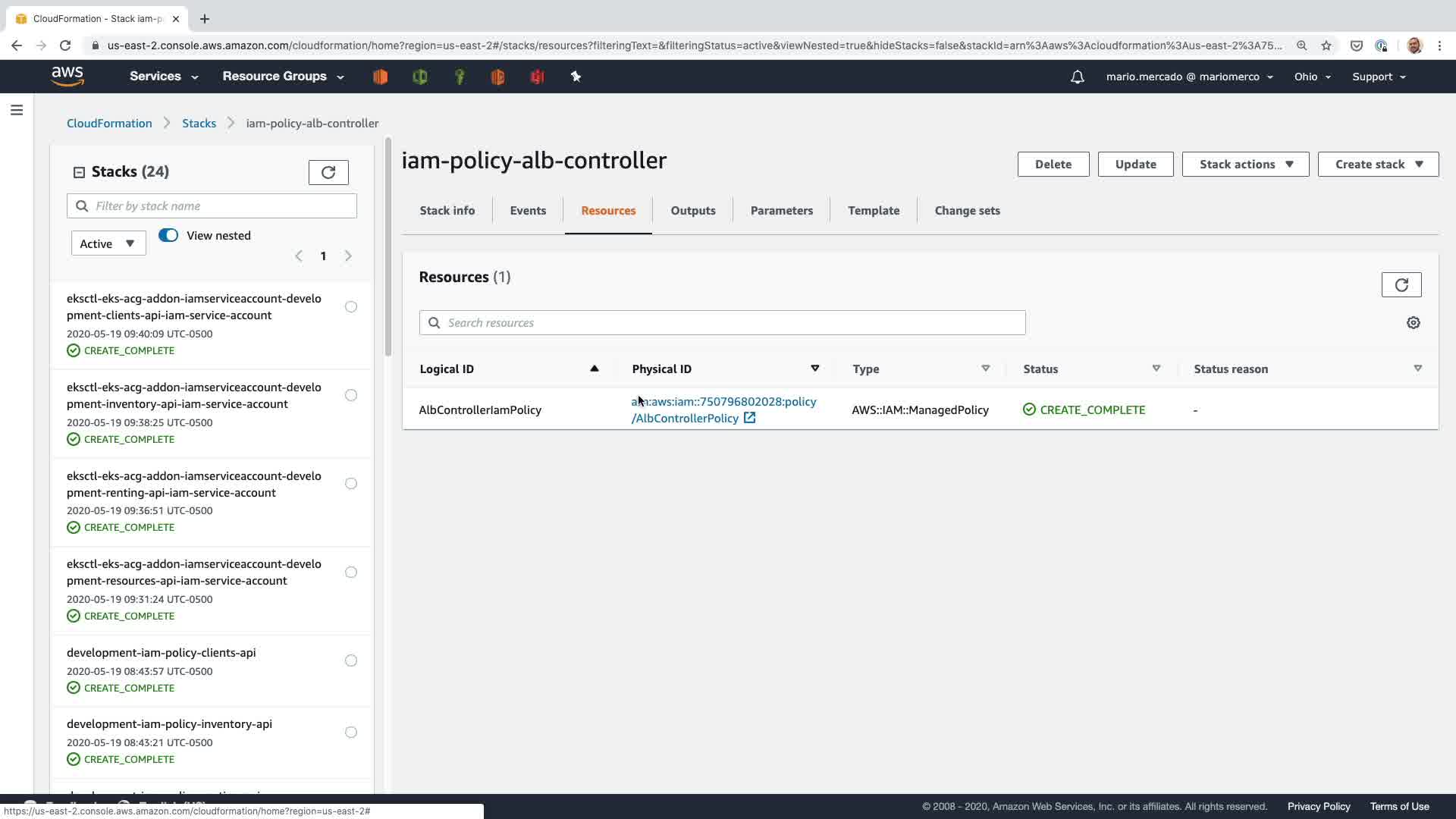Refresh the stacks list

328,172
